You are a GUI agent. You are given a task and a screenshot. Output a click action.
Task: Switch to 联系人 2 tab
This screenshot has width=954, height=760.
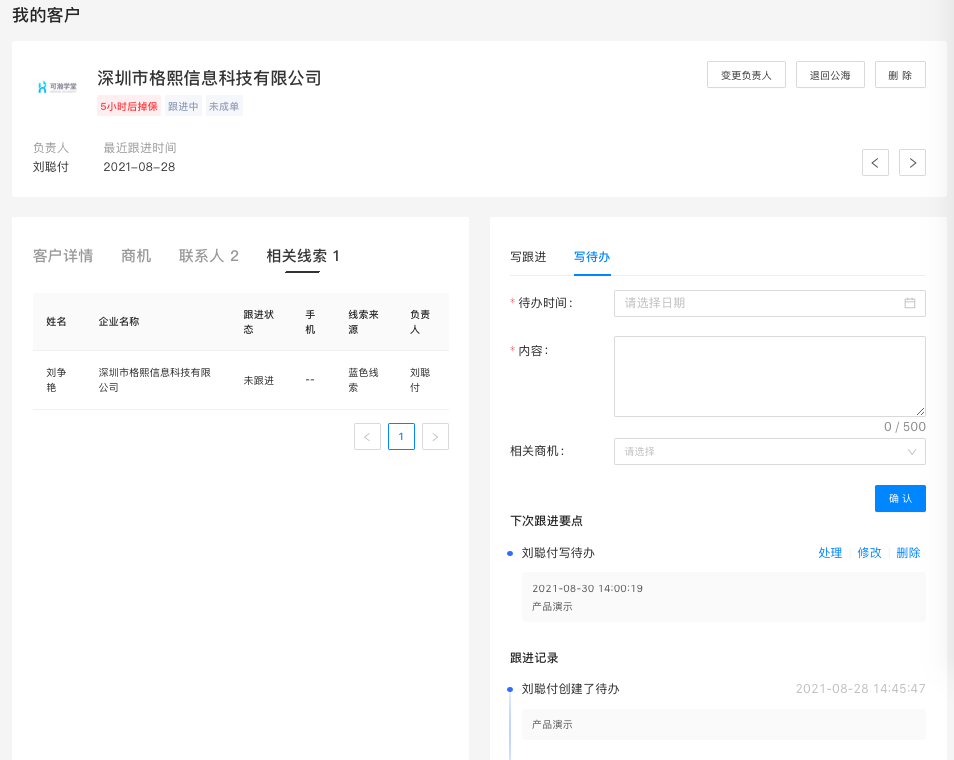[209, 256]
